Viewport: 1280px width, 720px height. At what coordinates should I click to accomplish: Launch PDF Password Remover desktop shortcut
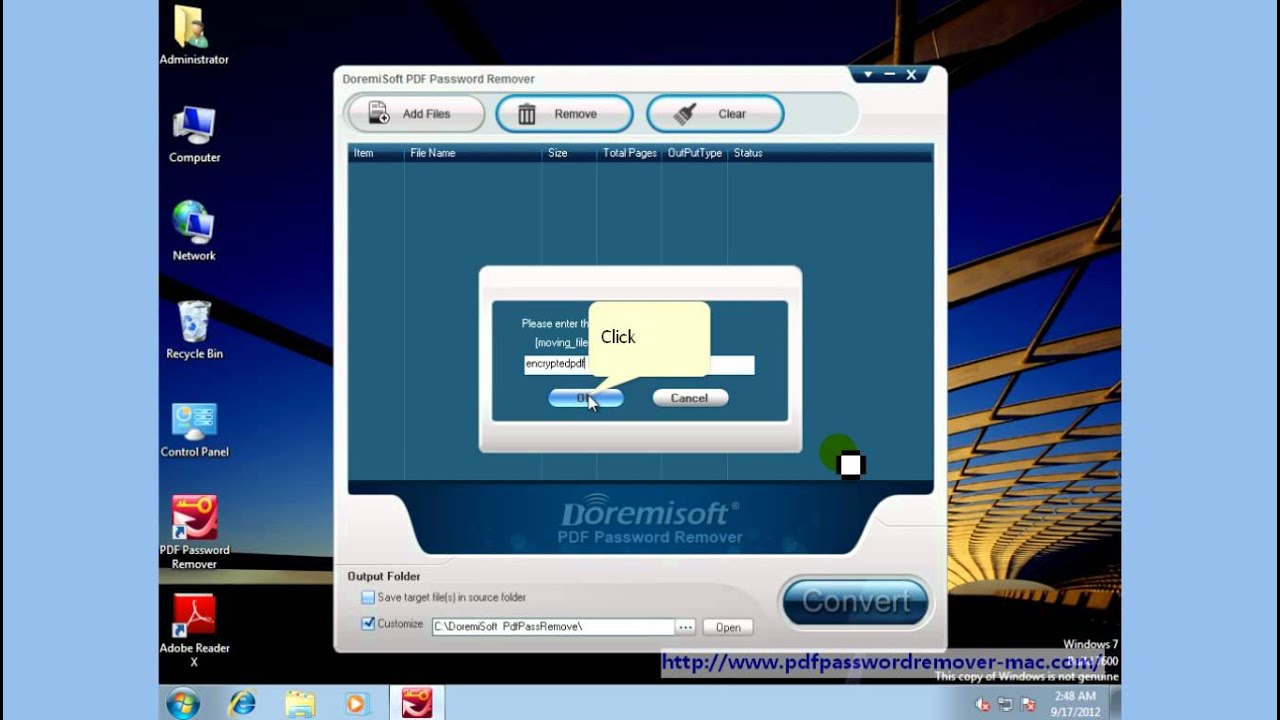[194, 532]
